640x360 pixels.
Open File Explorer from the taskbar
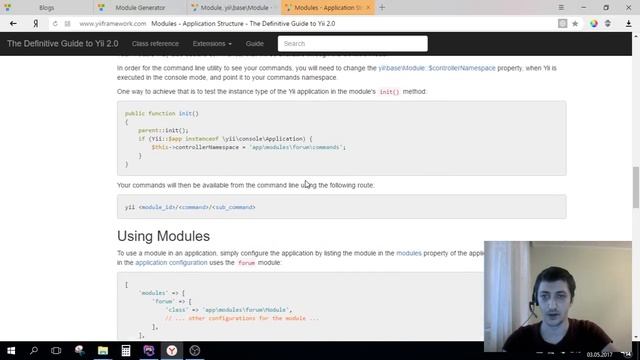[x=102, y=351]
